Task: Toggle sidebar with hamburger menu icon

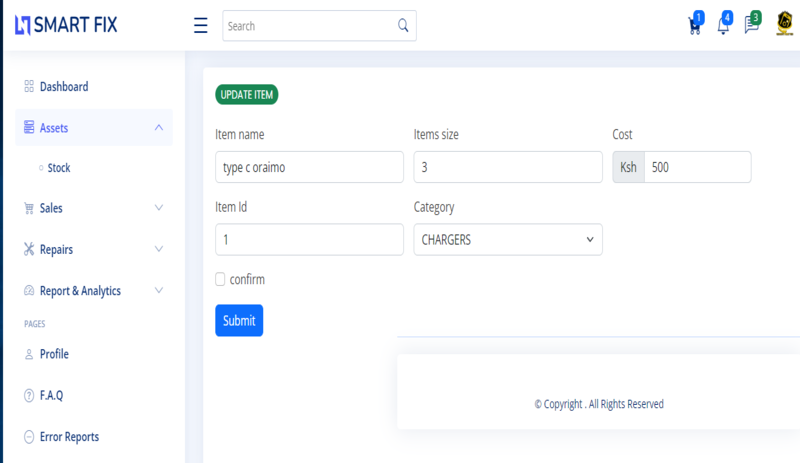Action: tap(200, 26)
